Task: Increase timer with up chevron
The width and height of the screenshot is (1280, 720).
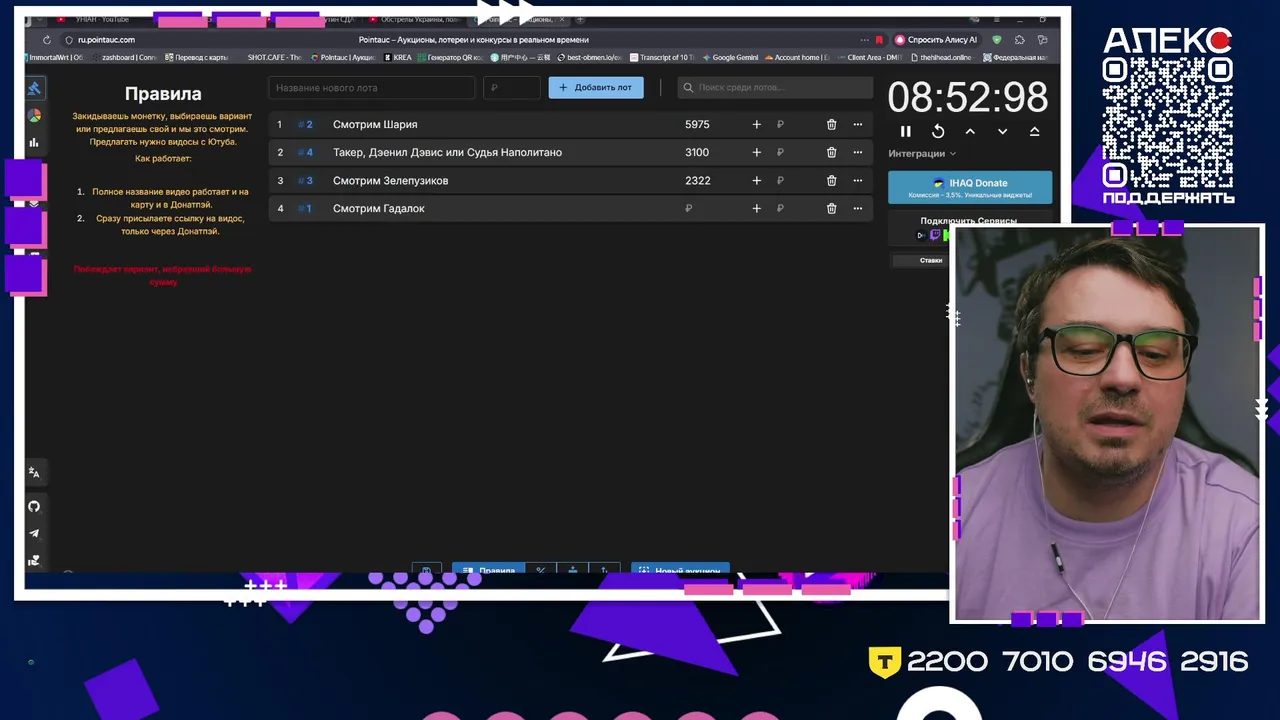Action: (970, 131)
